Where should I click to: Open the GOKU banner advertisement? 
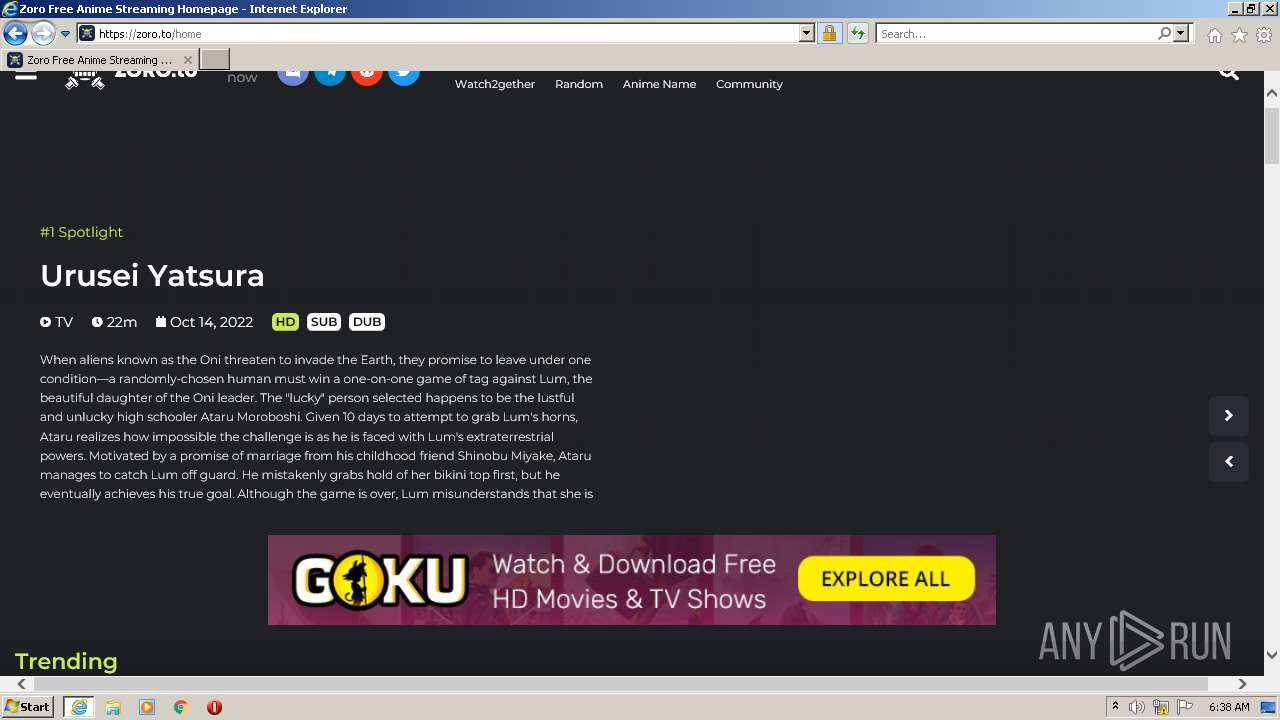[x=631, y=580]
